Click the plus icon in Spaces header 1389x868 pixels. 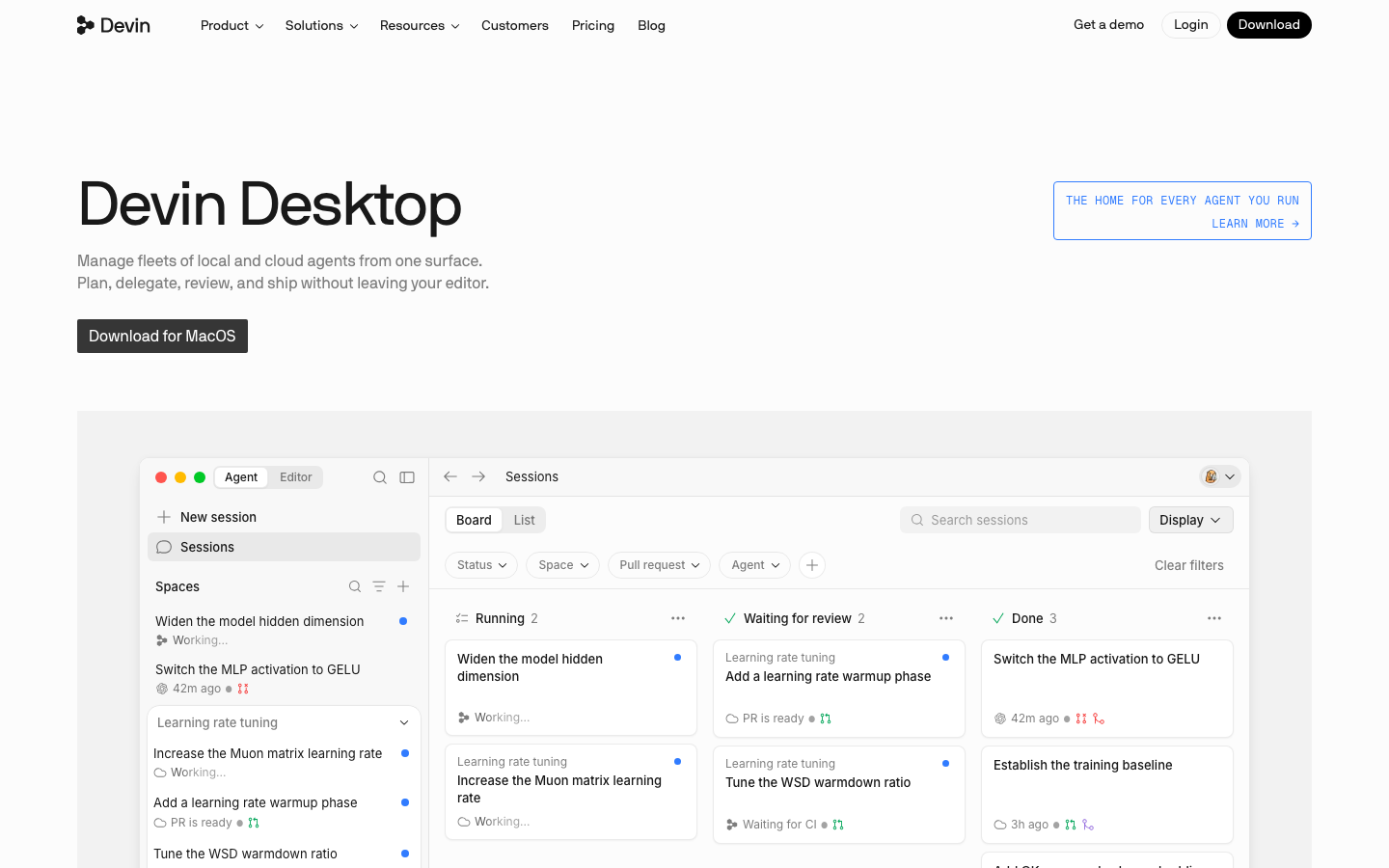[403, 586]
